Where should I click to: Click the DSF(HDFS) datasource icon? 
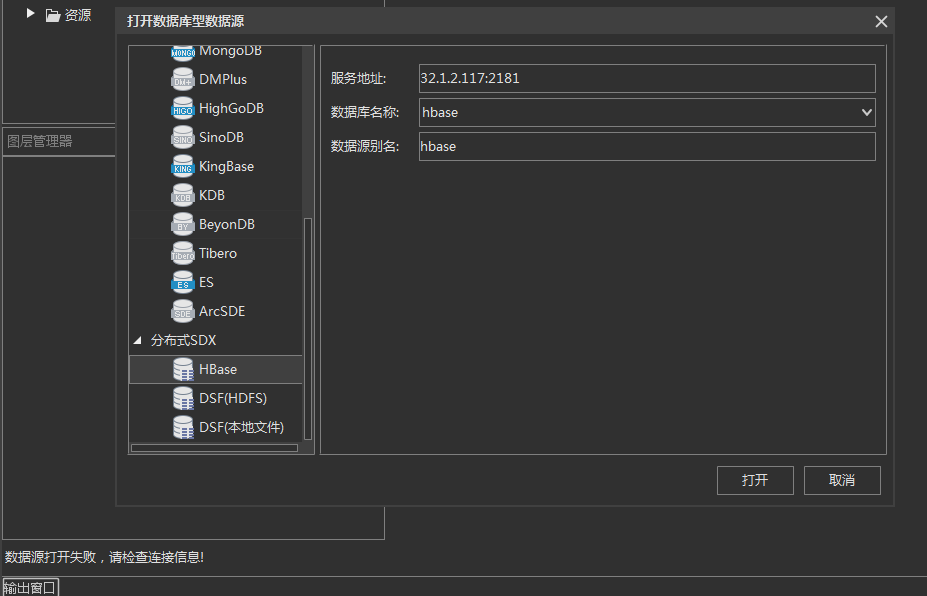(183, 399)
